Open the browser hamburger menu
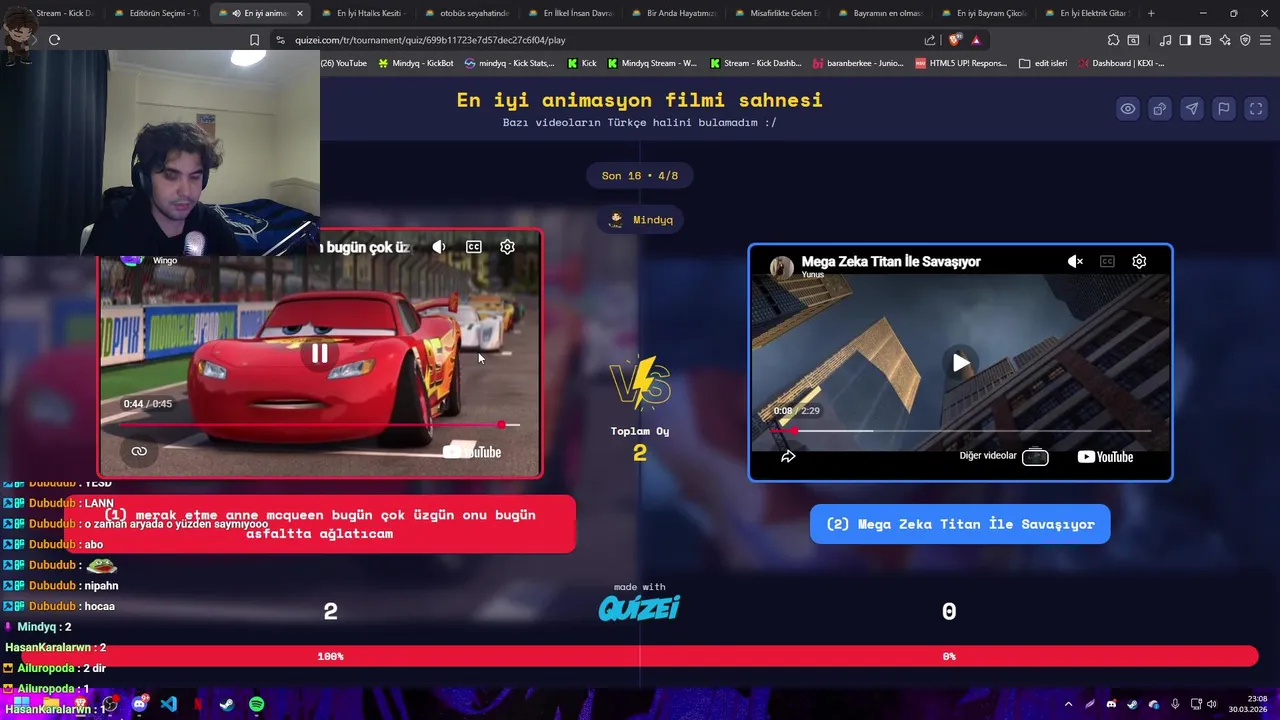Screen dimensions: 1280x720 coord(1265,40)
